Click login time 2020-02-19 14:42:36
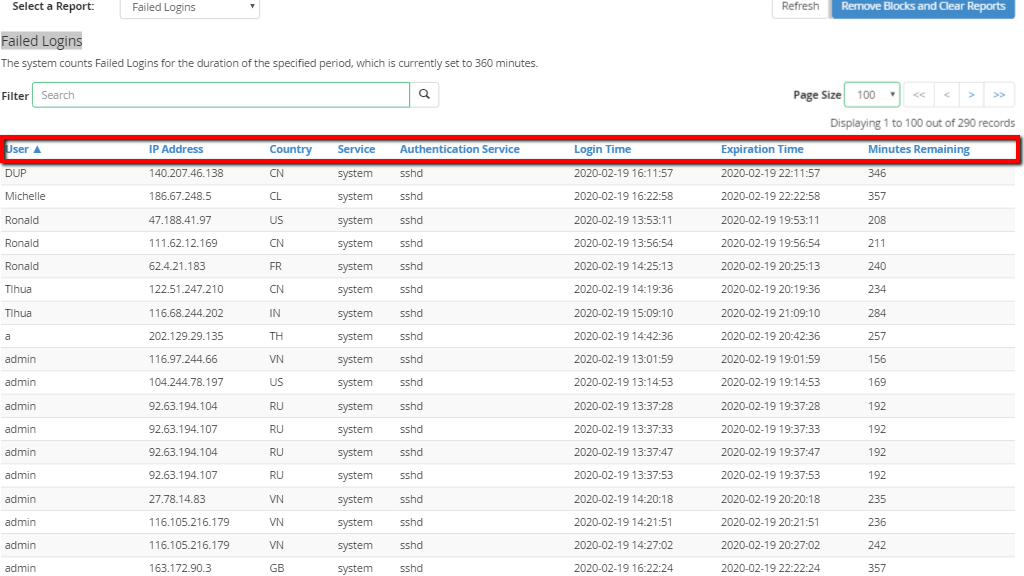This screenshot has height=576, width=1024. pyautogui.click(x=623, y=336)
